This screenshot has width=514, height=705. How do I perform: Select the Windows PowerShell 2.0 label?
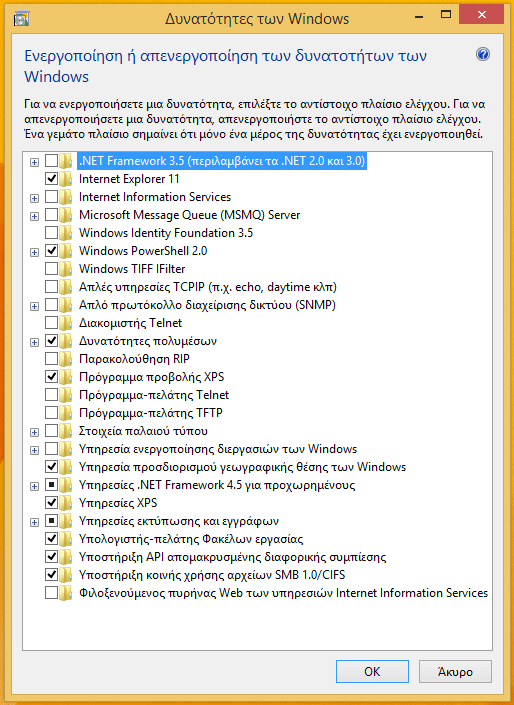click(143, 251)
